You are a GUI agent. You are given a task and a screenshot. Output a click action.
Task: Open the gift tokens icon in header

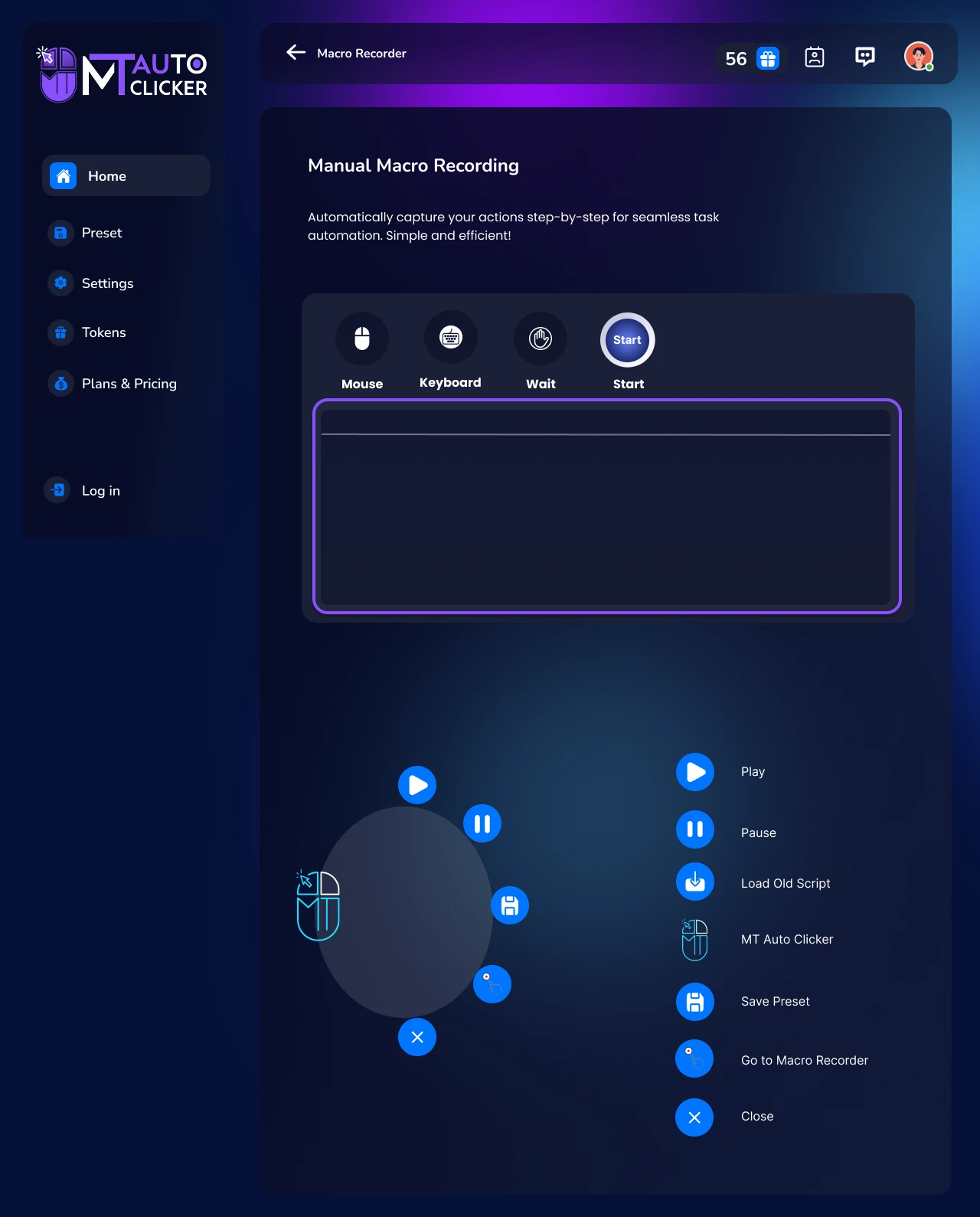[x=767, y=58]
